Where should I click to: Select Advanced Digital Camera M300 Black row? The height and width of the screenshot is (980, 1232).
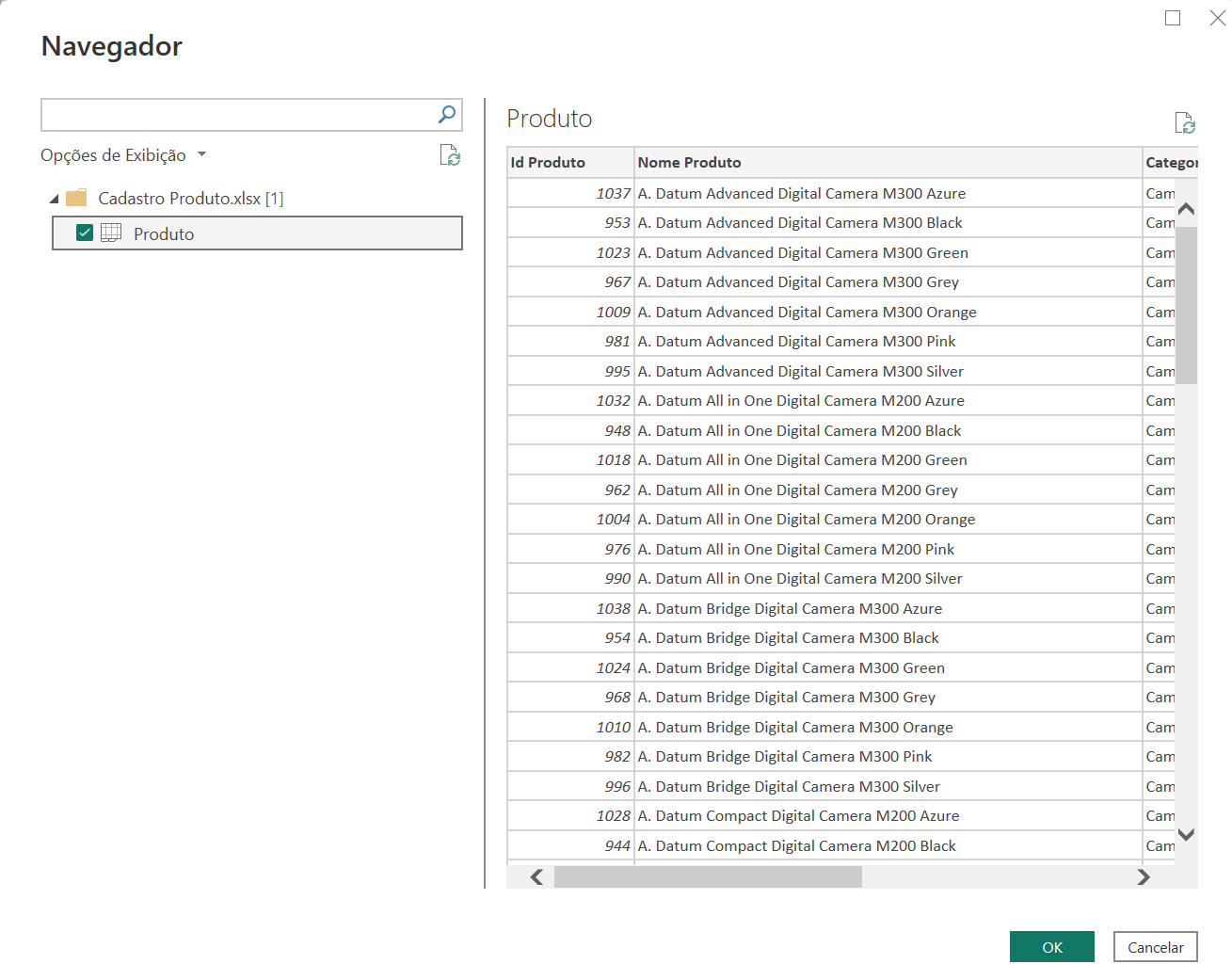[840, 222]
